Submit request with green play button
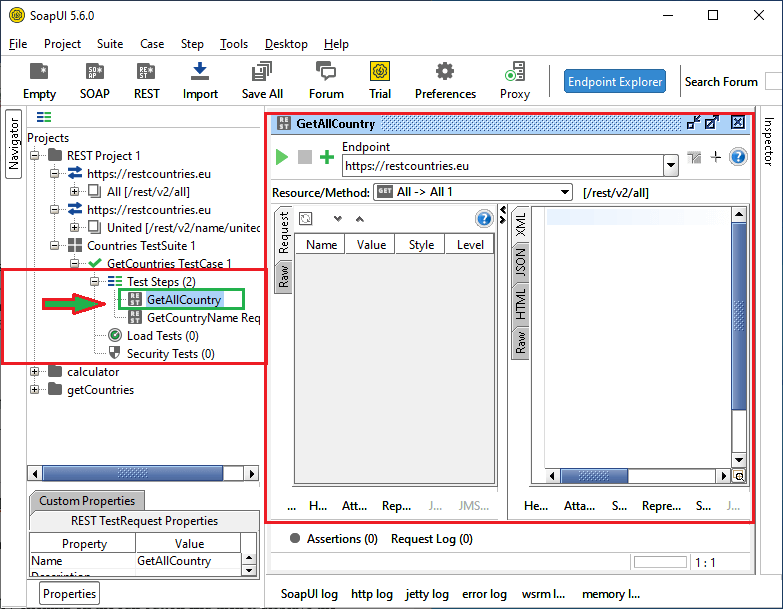 pyautogui.click(x=282, y=157)
